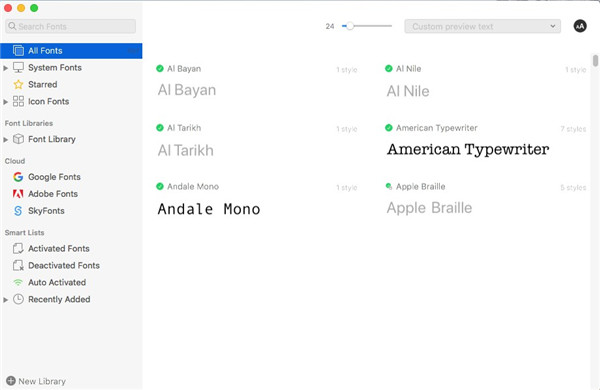Expand the Font Library tree
The width and height of the screenshot is (600, 390).
pos(5,140)
